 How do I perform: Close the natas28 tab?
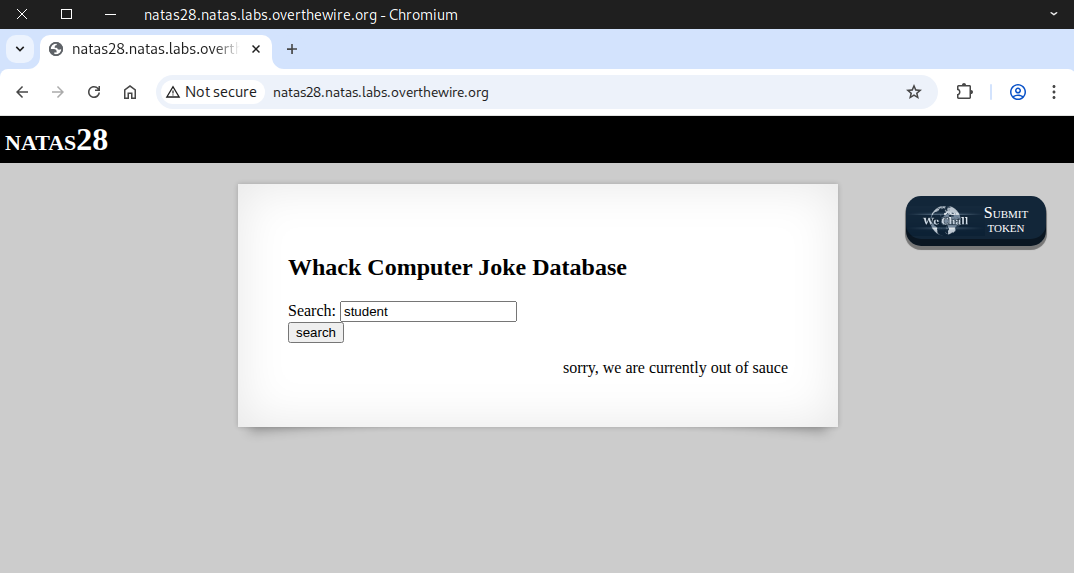pyautogui.click(x=257, y=49)
